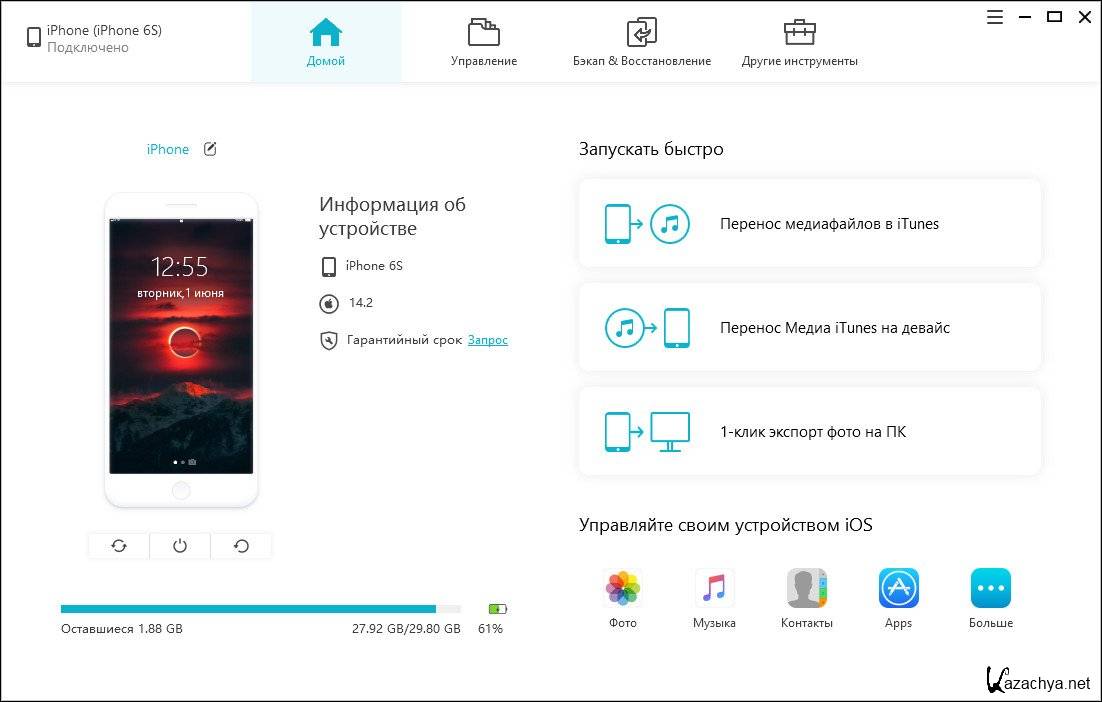
Task: Click the edit pencil icon beside iPhone name
Action: point(210,149)
